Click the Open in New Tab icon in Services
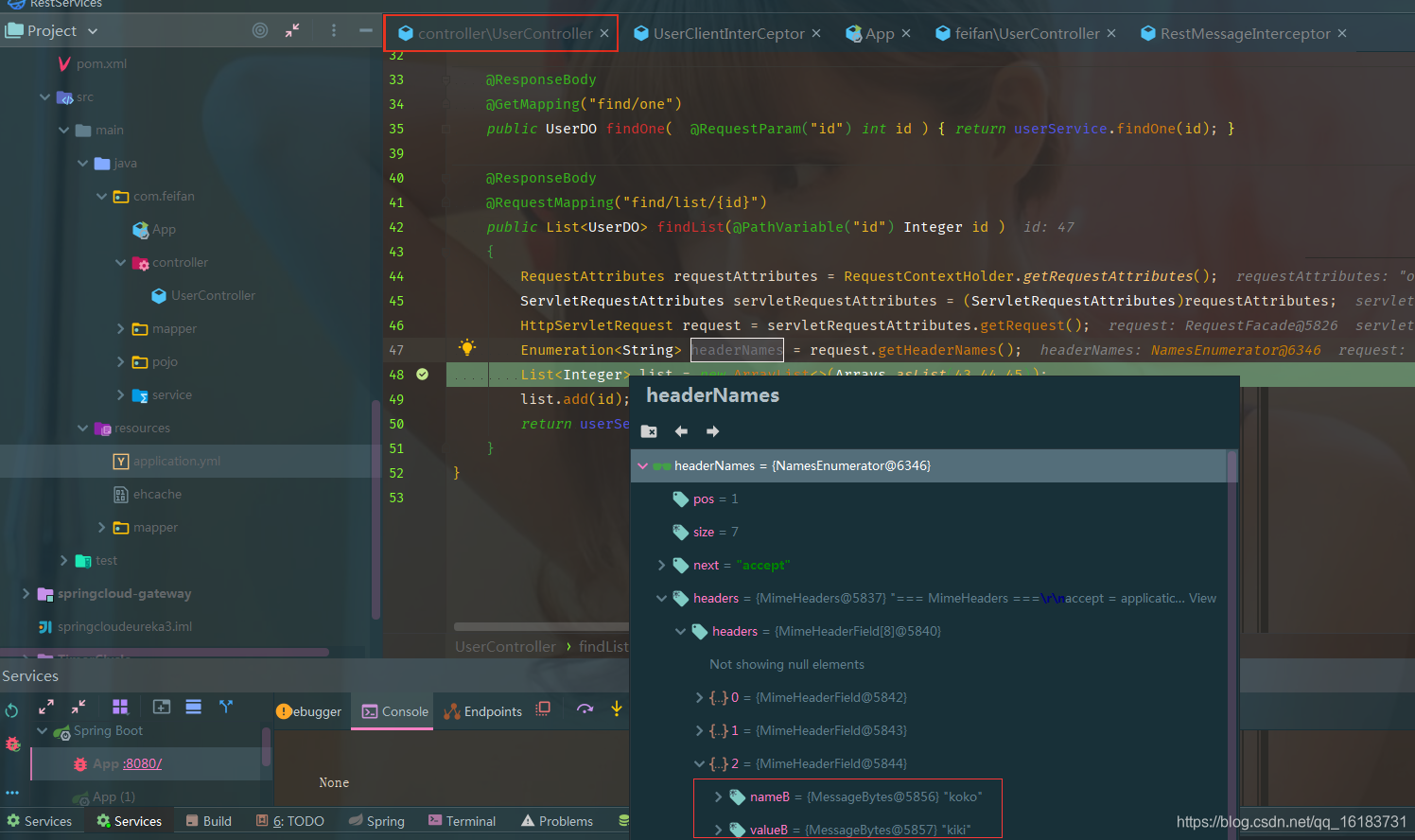Viewport: 1415px width, 840px height. pos(162,707)
